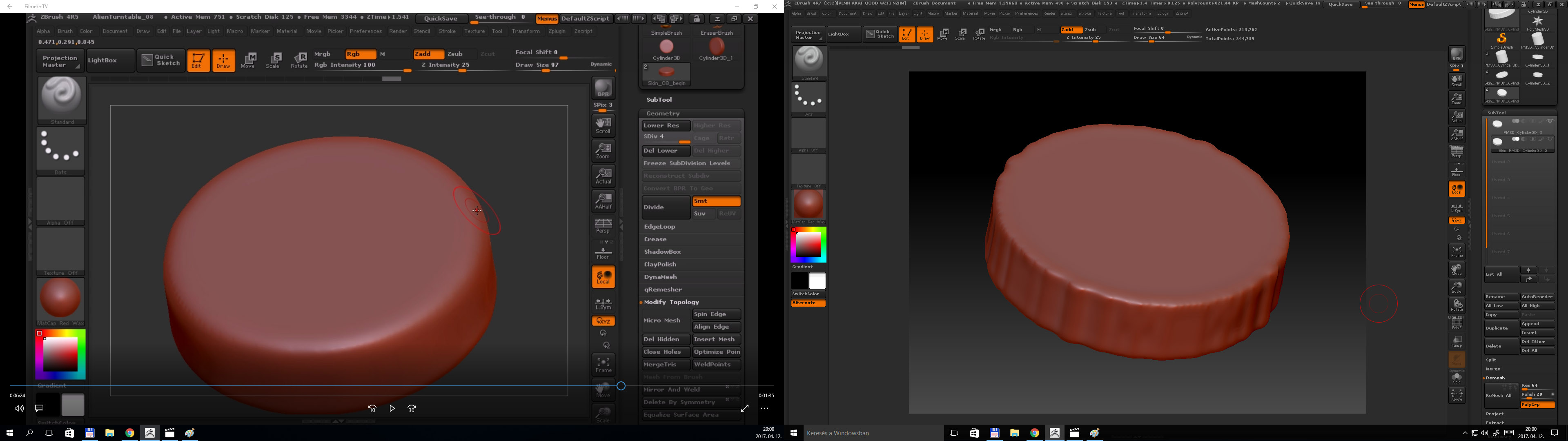Open Dots stroke selector in video window
Viewport: 1568px width, 441px height.
[x=61, y=151]
